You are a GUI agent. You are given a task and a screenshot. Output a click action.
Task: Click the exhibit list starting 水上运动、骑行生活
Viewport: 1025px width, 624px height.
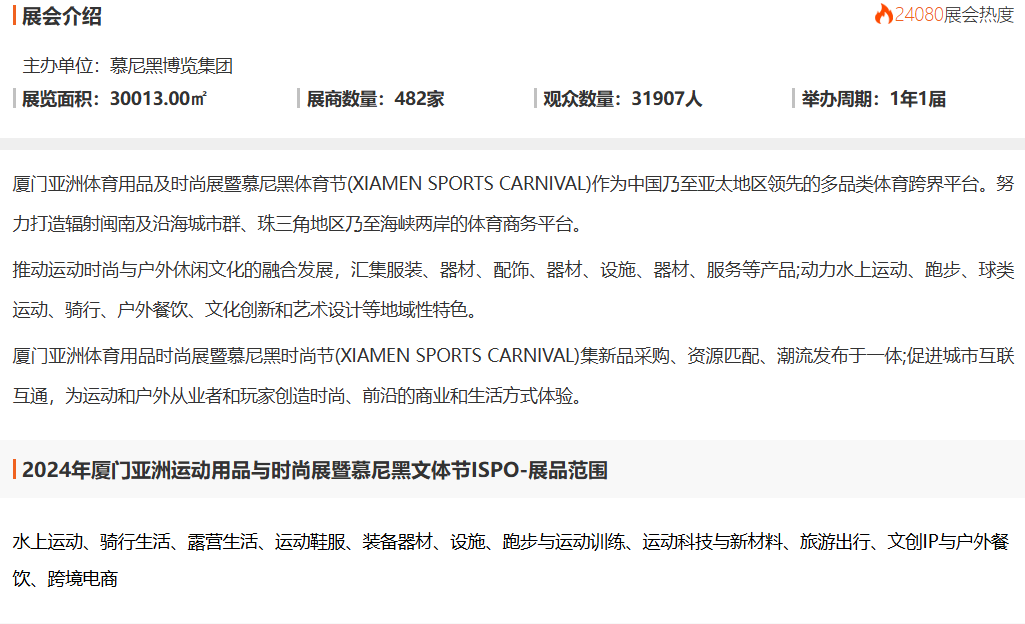(x=511, y=560)
